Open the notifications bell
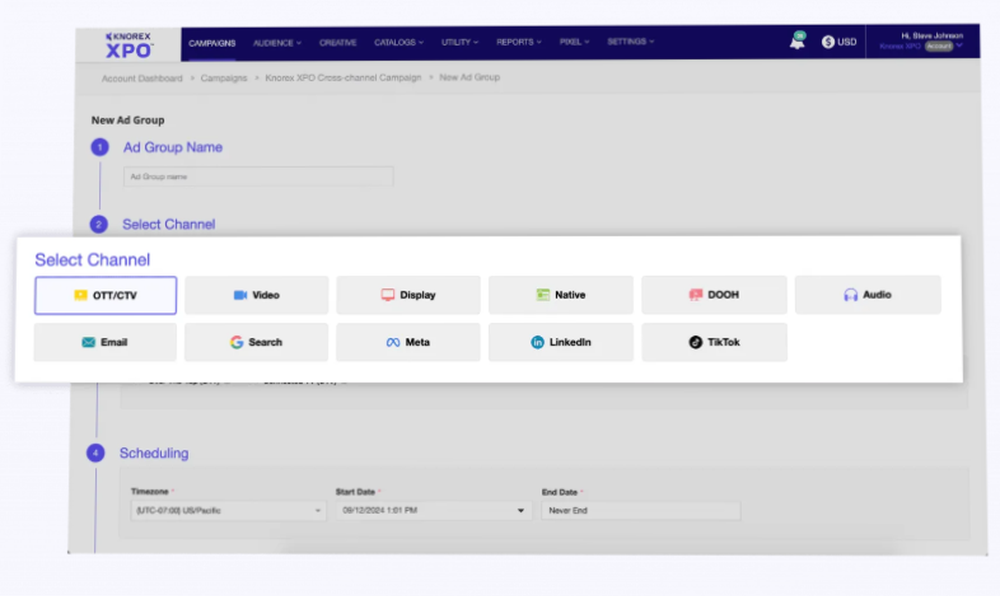 tap(797, 41)
